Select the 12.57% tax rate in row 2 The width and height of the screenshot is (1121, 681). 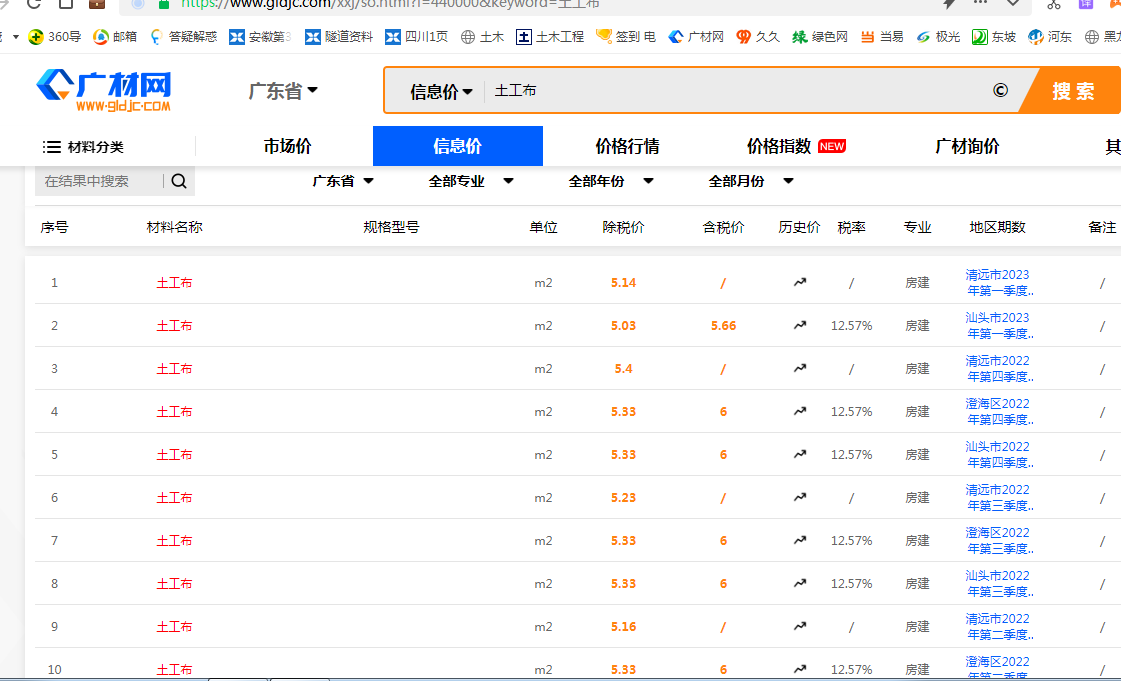[851, 326]
